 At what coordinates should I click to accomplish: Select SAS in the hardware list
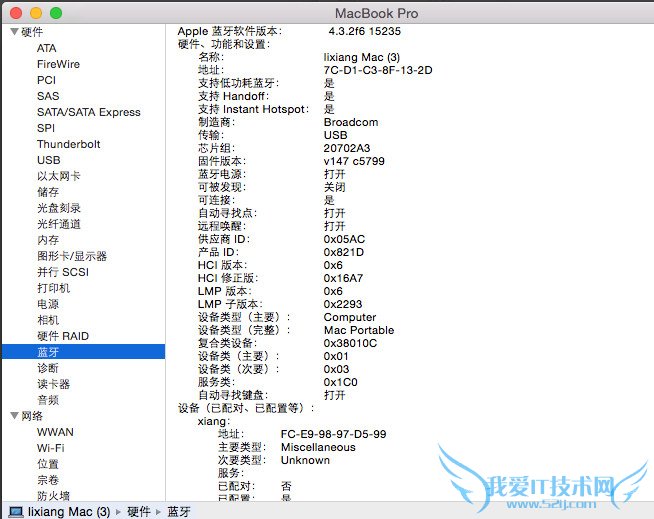click(48, 96)
